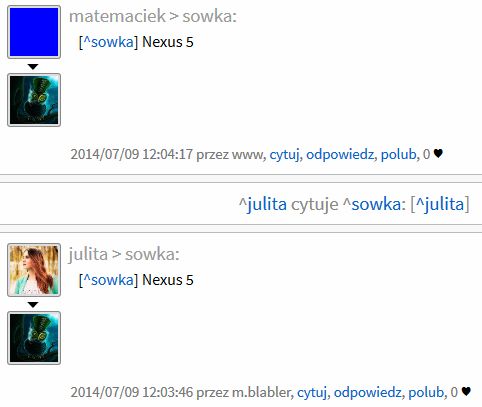Open sowka's owl avatar under julita's post
Image resolution: width=482 pixels, height=407 pixels.
tap(34, 338)
